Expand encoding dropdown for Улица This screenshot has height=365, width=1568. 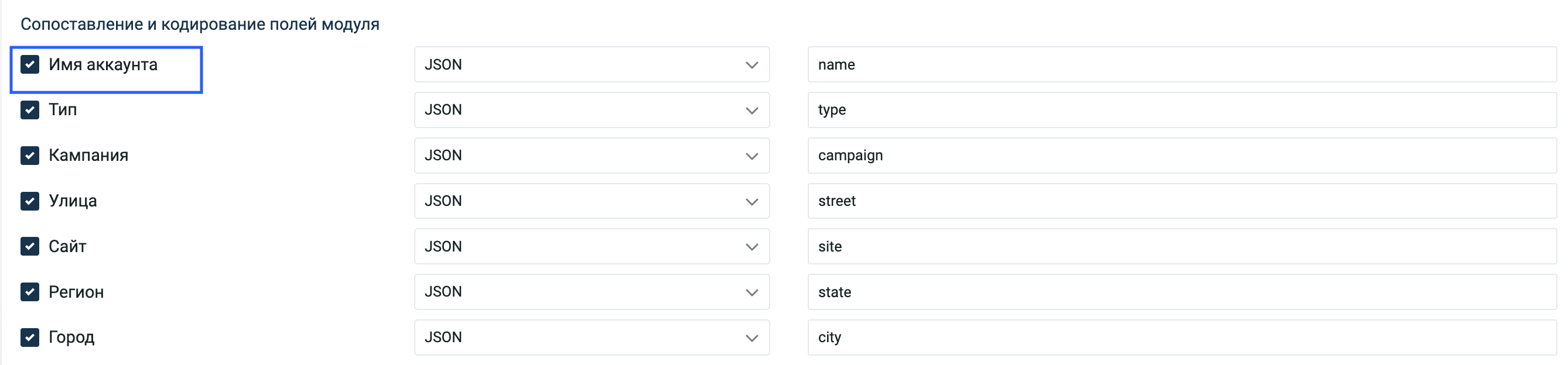(x=592, y=201)
